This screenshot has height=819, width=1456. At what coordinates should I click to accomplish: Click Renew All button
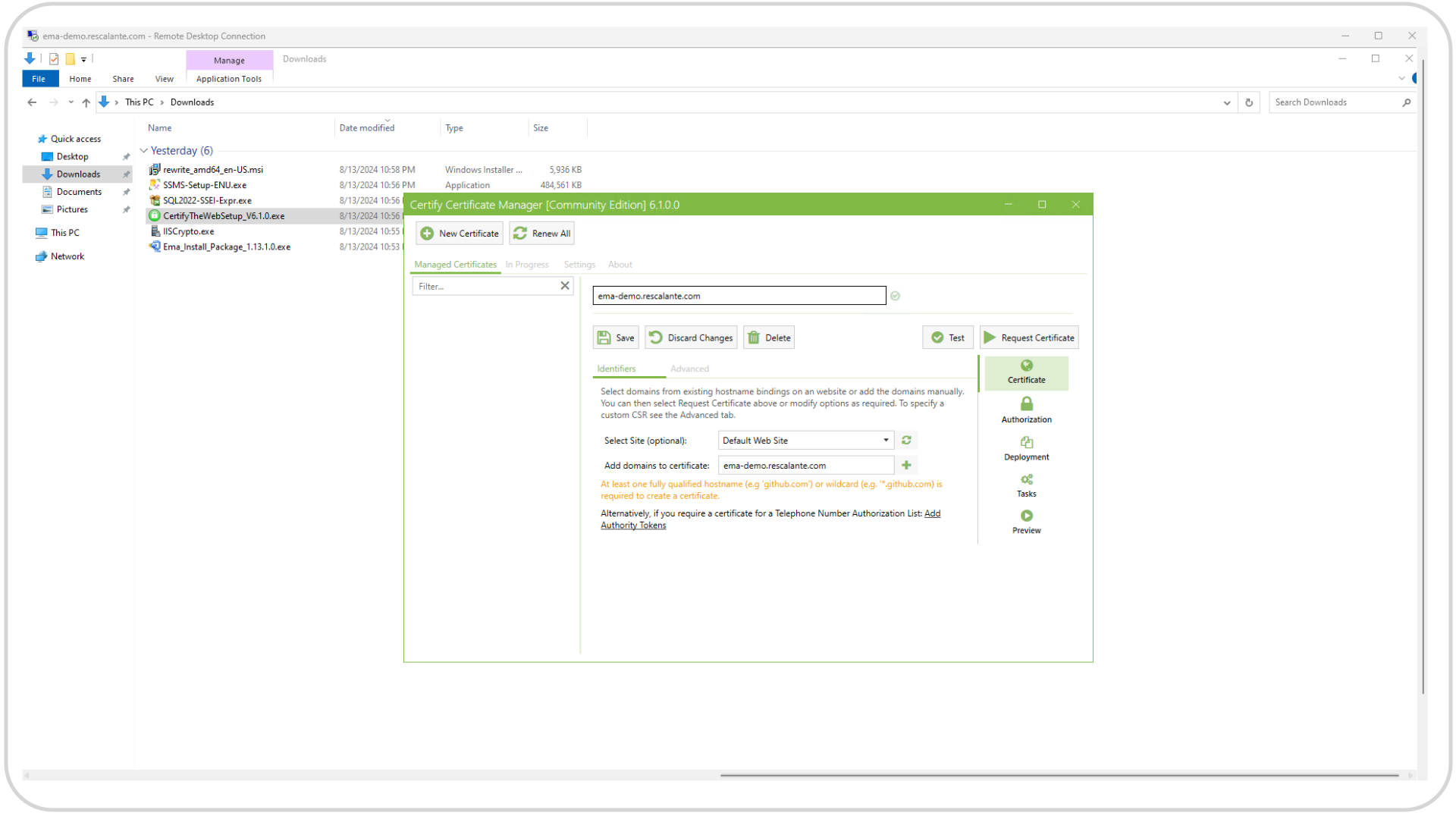pyautogui.click(x=541, y=234)
